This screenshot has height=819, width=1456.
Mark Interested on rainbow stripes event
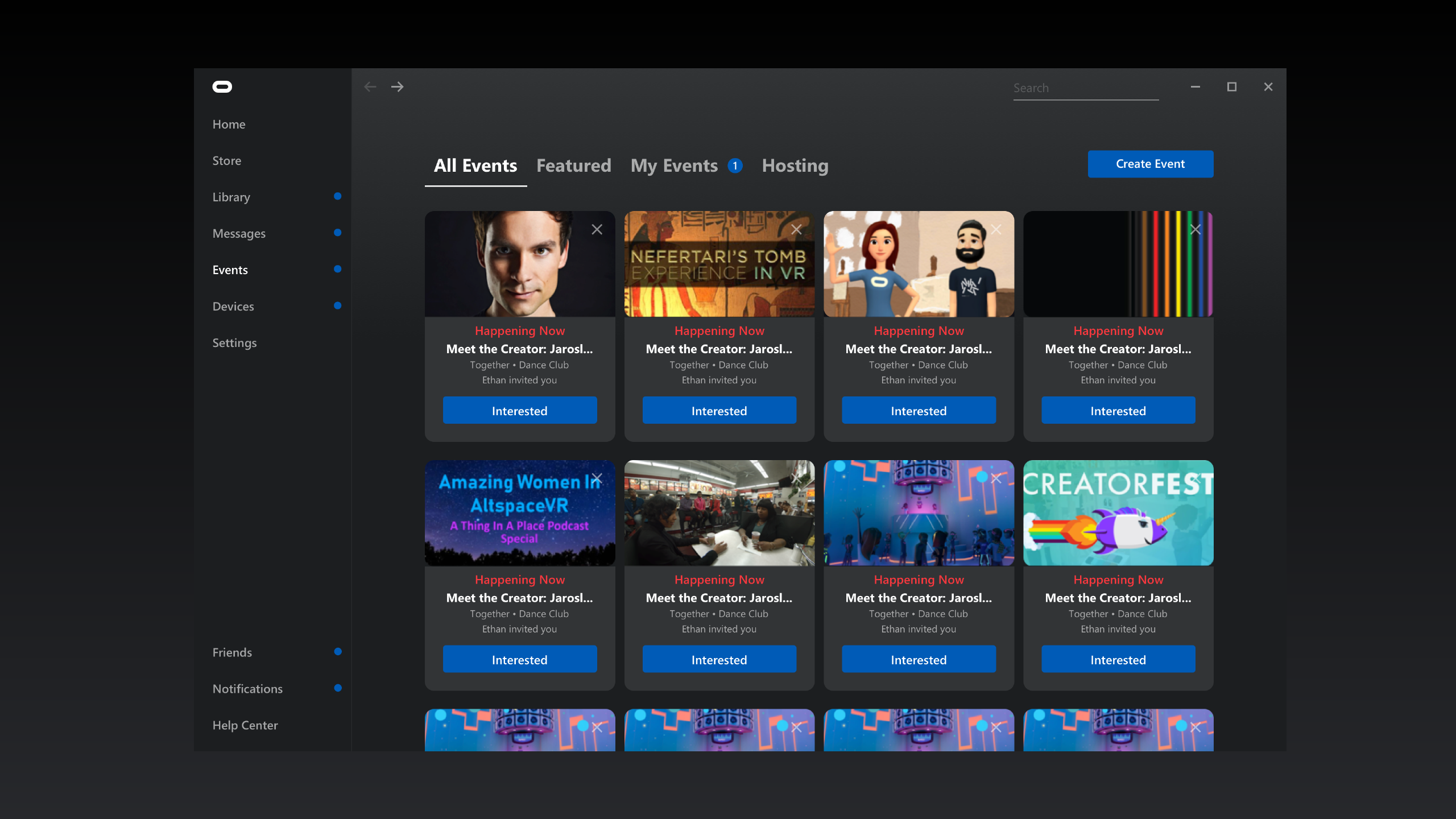click(1118, 410)
